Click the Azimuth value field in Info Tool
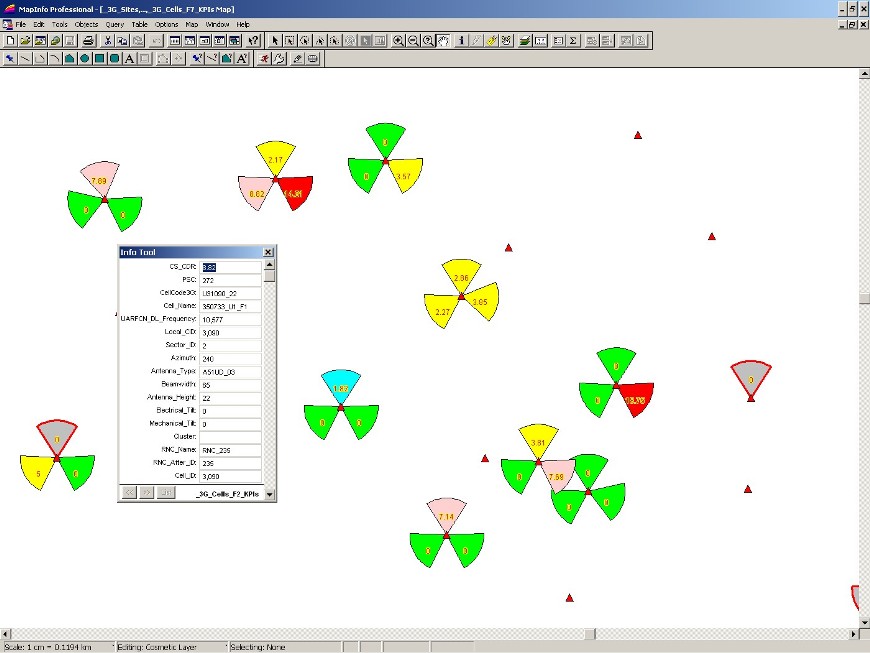The height and width of the screenshot is (653, 870). [x=230, y=358]
